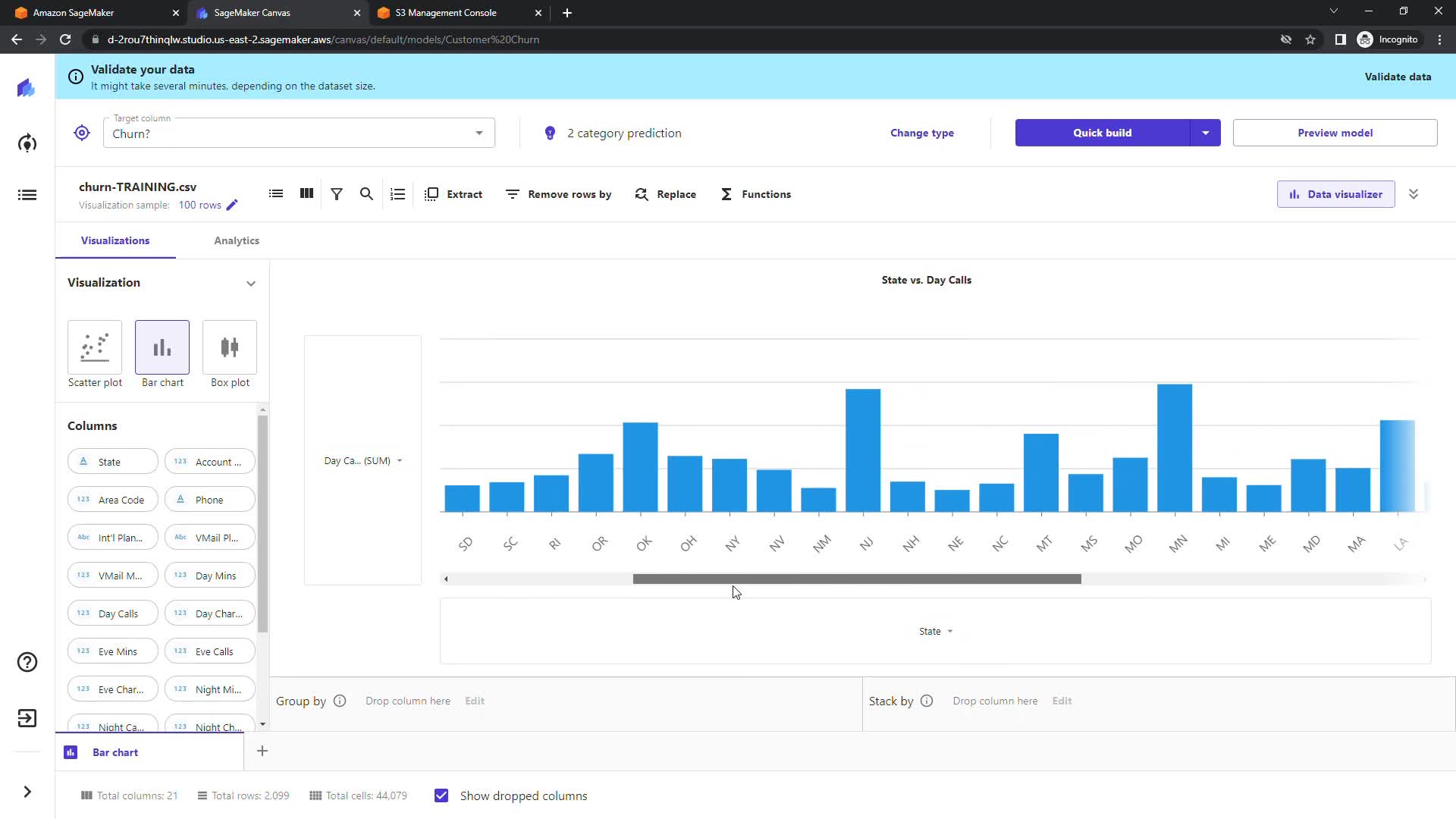Uncheck Show dropped columns checkbox
The width and height of the screenshot is (1456, 819).
[441, 795]
